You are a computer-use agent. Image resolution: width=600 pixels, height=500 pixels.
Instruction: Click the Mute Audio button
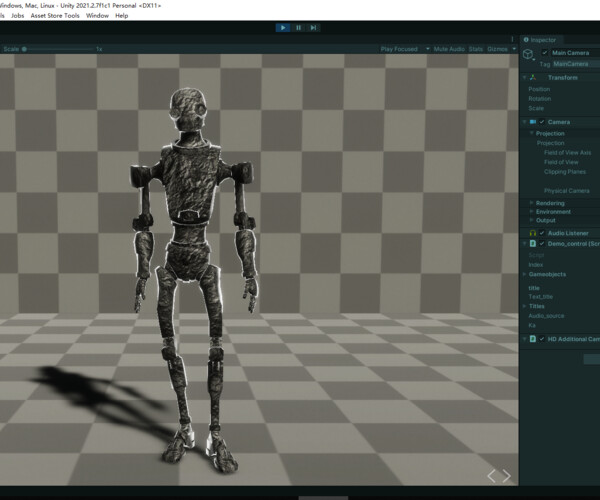(449, 48)
